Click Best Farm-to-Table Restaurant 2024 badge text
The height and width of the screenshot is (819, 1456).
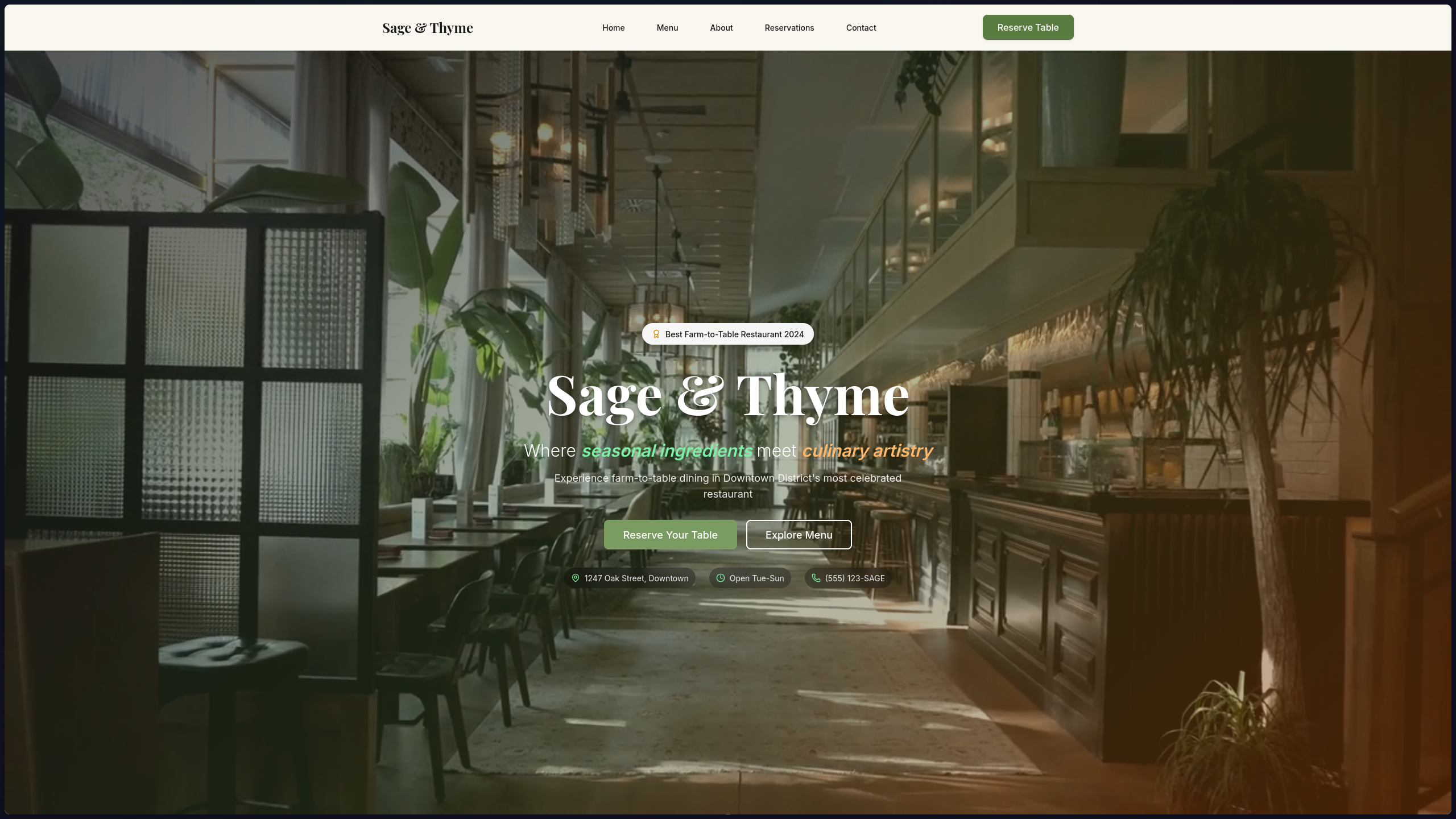(734, 334)
